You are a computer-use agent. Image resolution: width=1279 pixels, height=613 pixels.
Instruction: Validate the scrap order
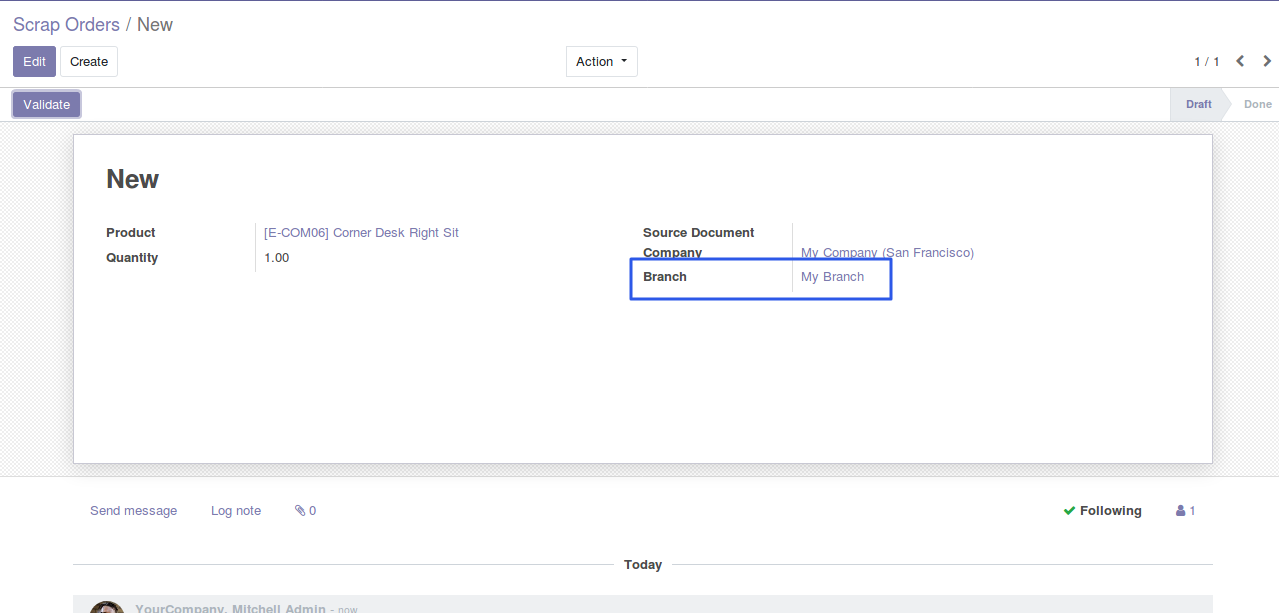pos(46,104)
